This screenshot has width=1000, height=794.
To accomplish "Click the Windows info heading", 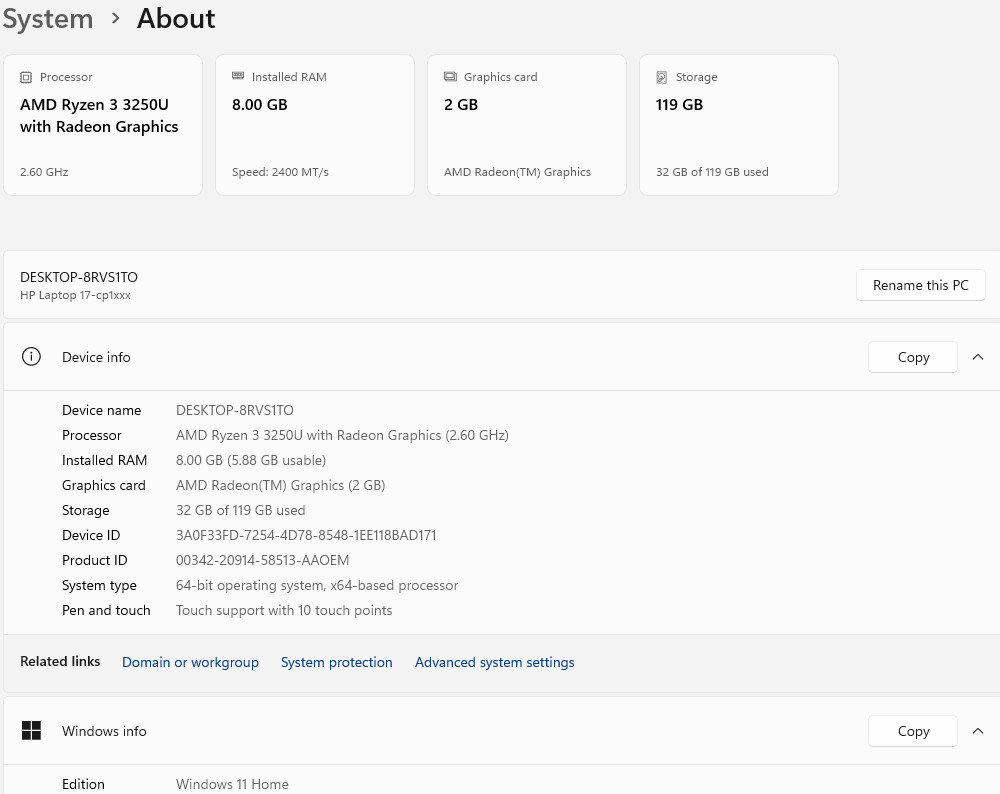I will point(104,731).
